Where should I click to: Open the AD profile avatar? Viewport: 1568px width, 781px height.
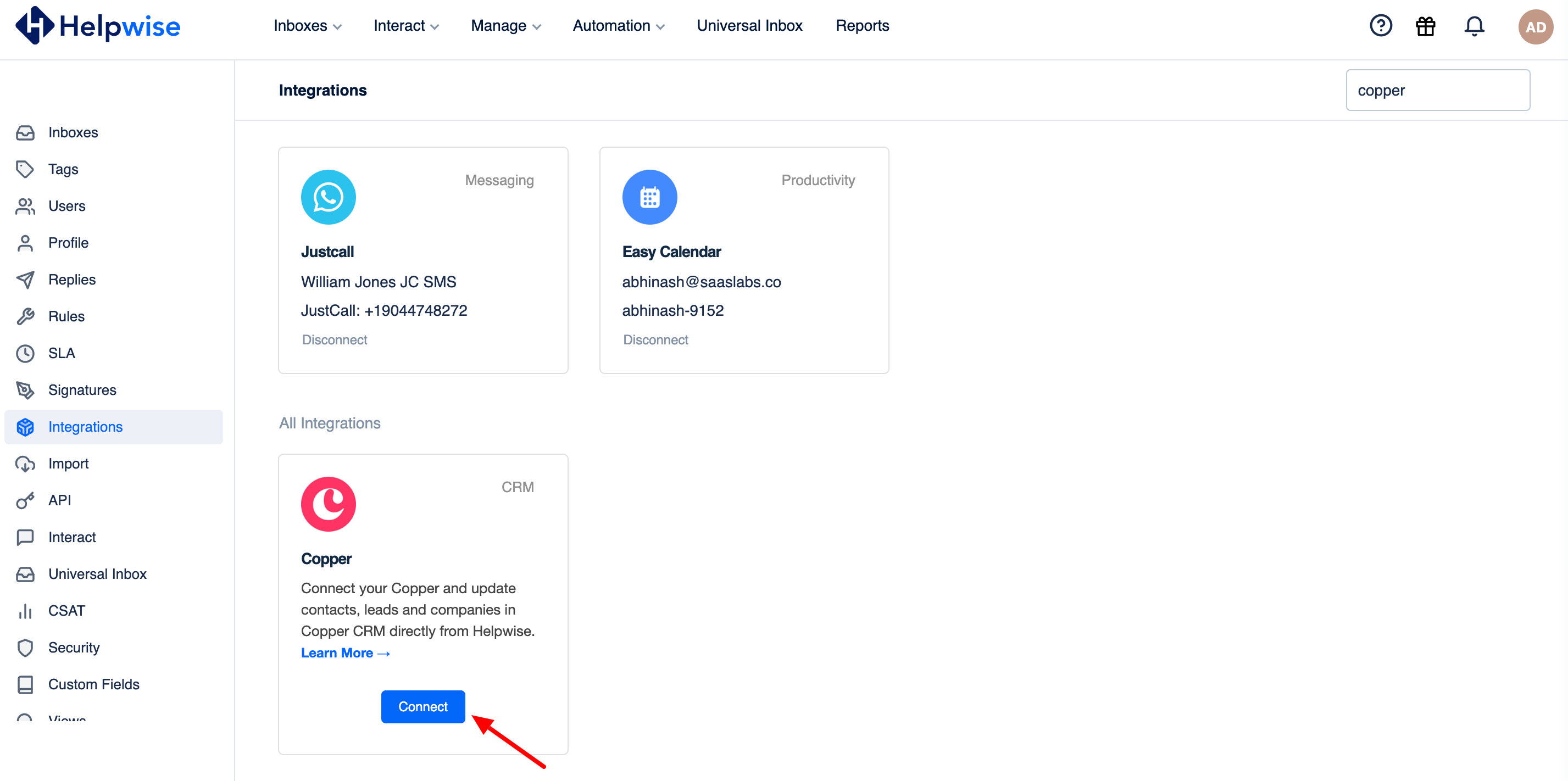click(1535, 27)
